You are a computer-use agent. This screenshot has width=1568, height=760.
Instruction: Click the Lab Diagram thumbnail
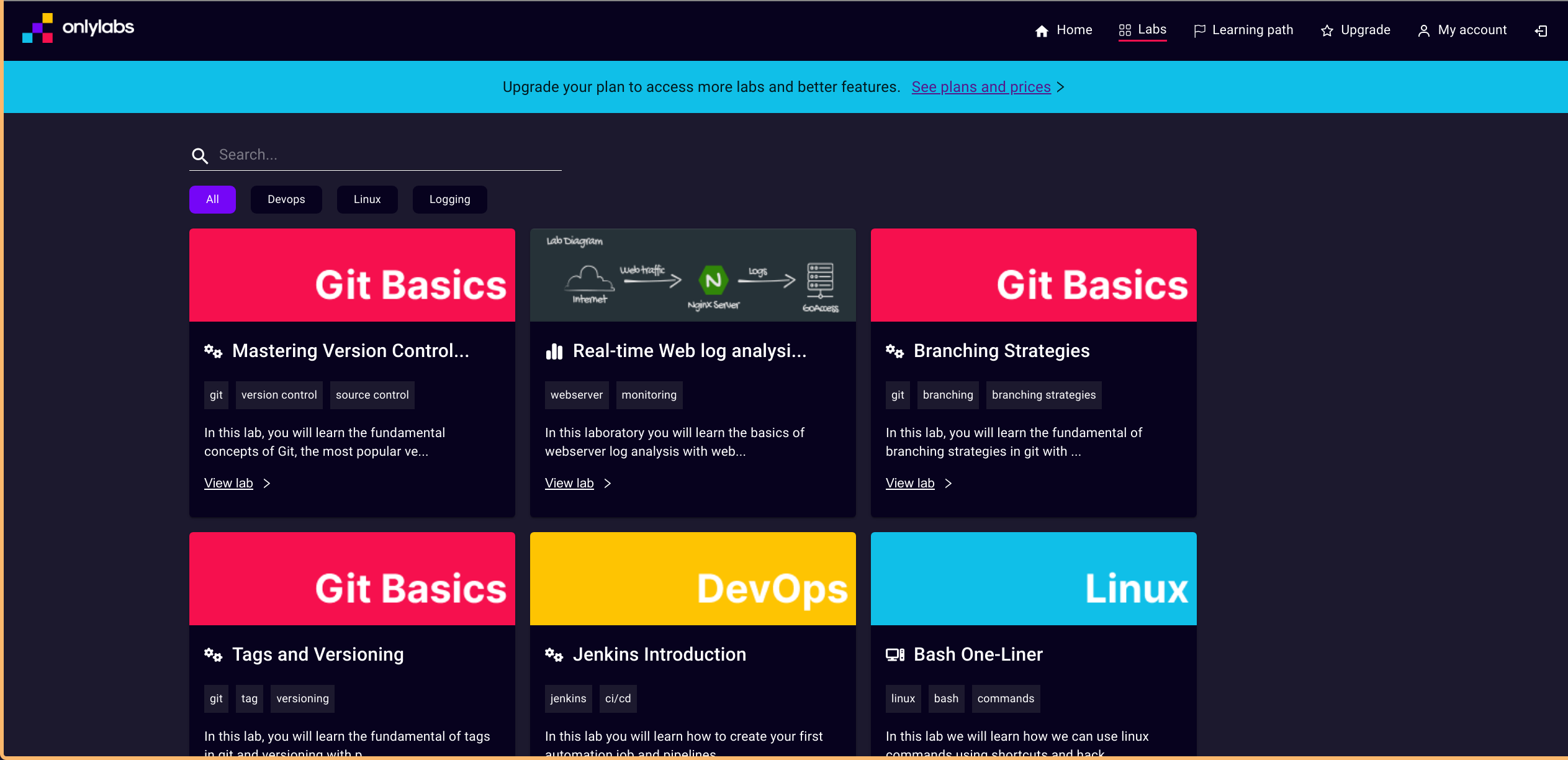coord(693,275)
